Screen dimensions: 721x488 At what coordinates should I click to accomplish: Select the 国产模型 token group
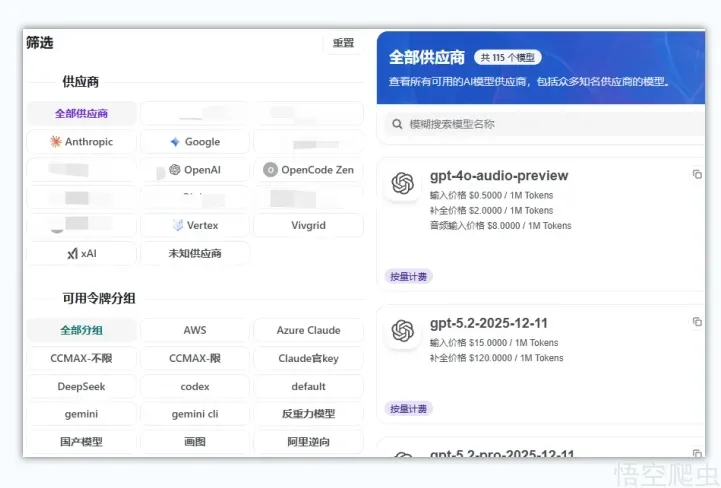(x=81, y=442)
